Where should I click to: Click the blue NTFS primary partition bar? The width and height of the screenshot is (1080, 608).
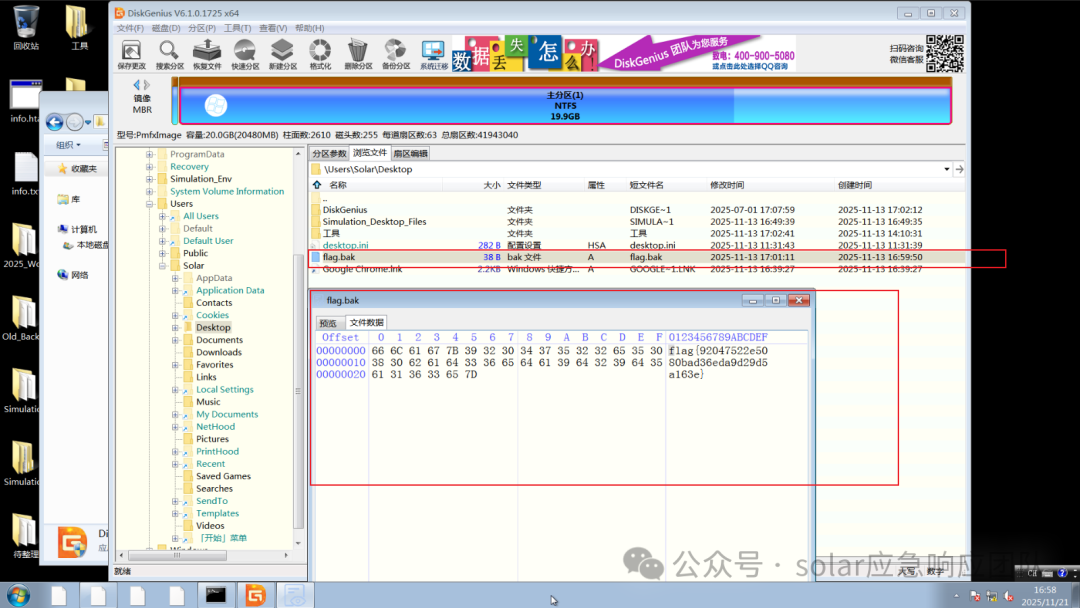565,105
